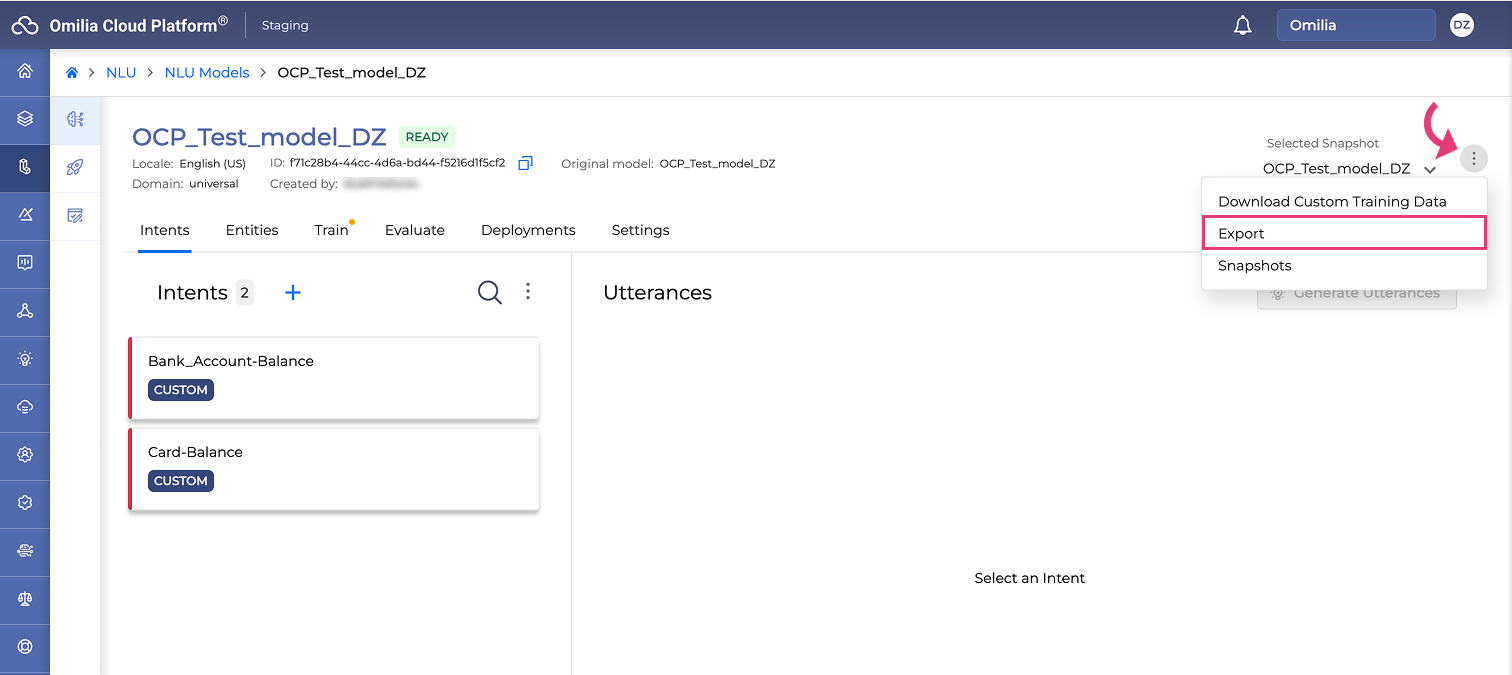Toggle the model options three-dot menu
This screenshot has width=1512, height=675.
pos(1473,159)
